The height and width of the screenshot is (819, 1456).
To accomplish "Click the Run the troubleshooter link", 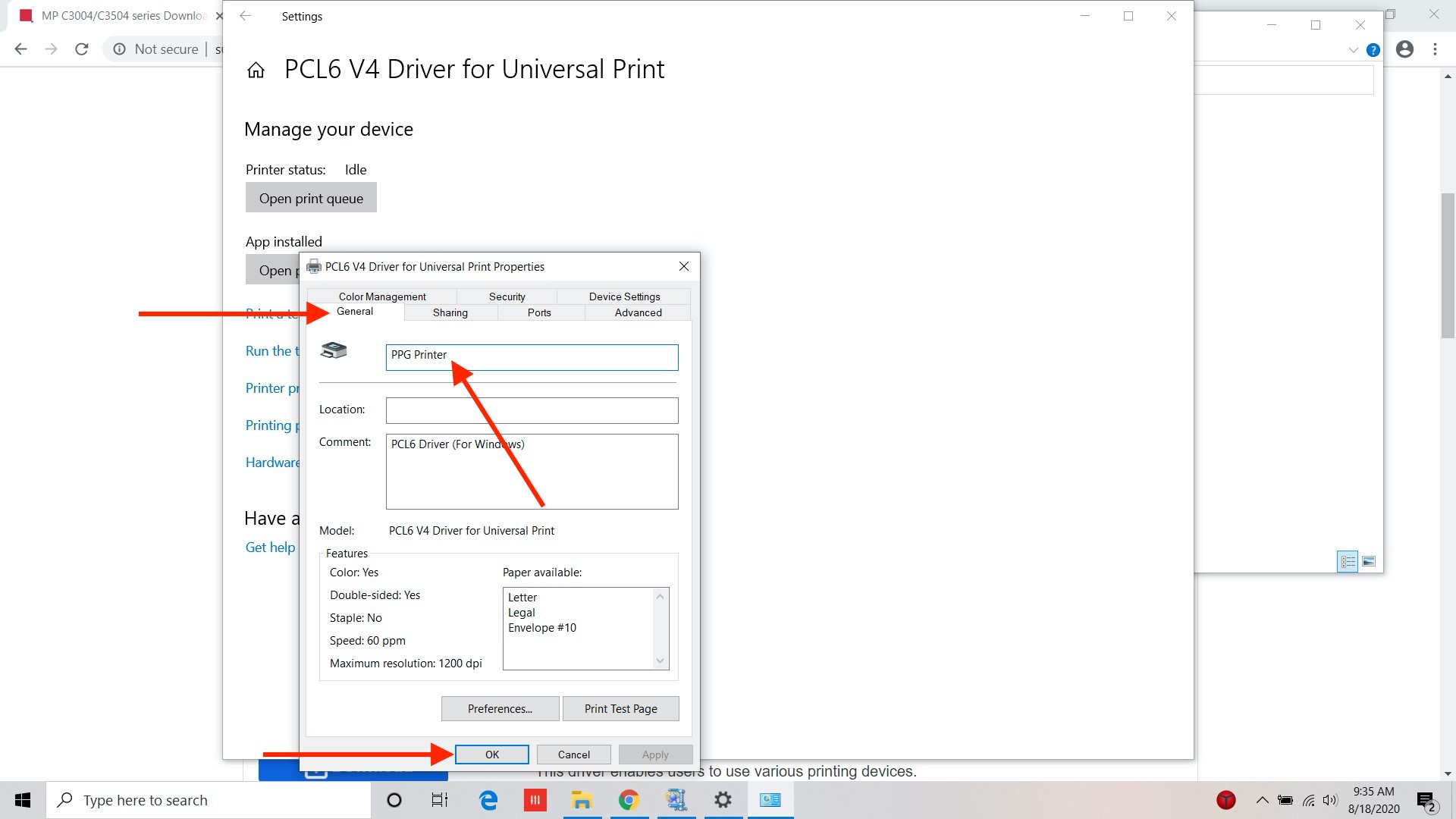I will click(x=272, y=351).
